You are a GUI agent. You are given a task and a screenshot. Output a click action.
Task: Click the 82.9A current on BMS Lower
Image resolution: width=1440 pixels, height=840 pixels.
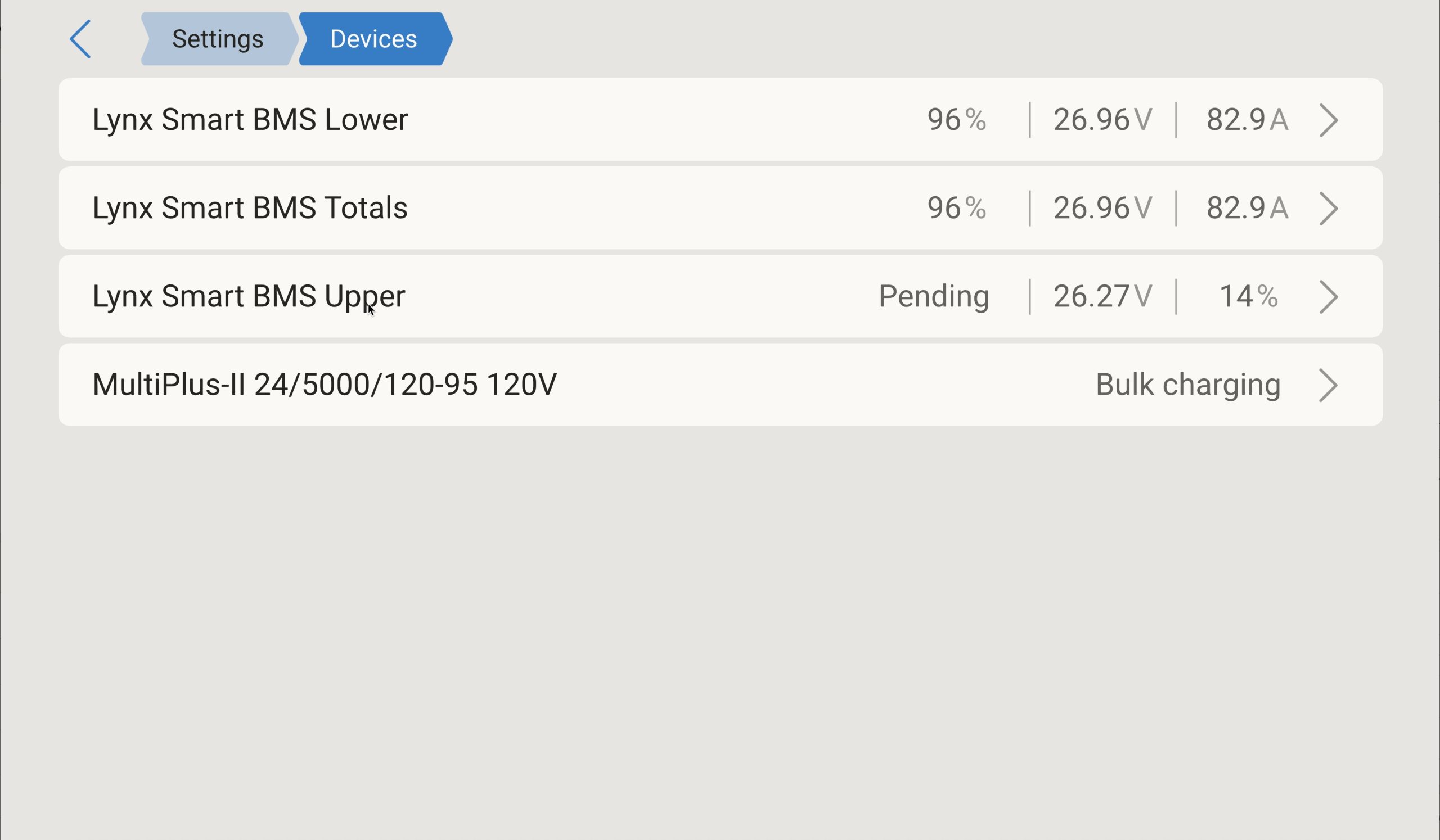click(1248, 120)
